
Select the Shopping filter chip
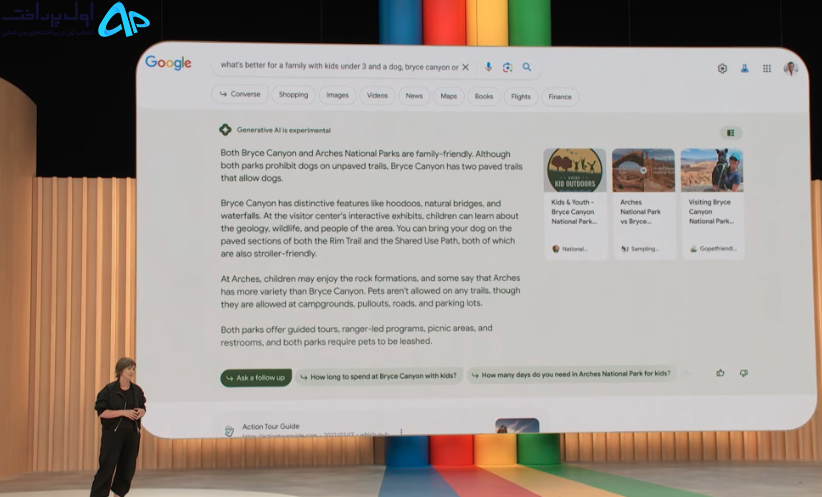click(294, 95)
